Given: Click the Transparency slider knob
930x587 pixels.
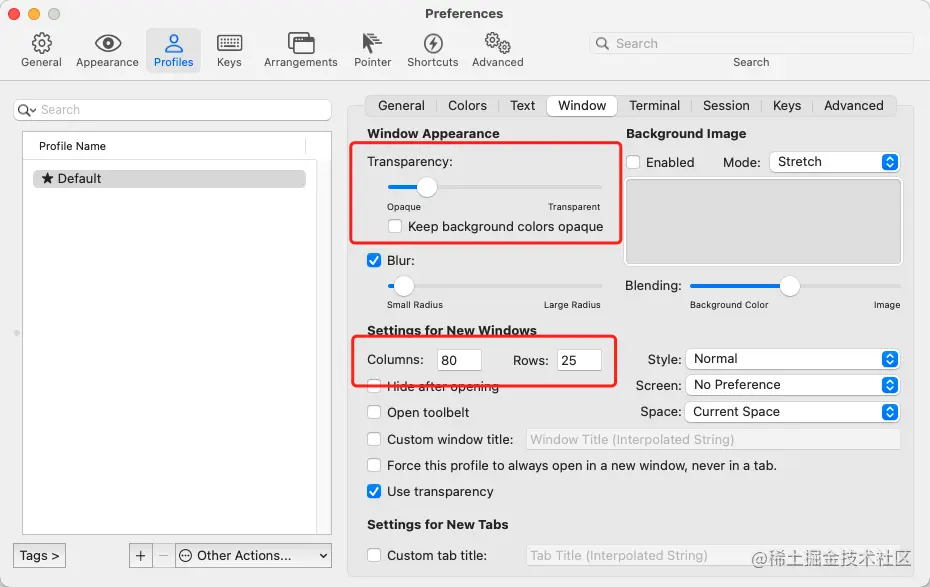Looking at the screenshot, I should click(426, 187).
